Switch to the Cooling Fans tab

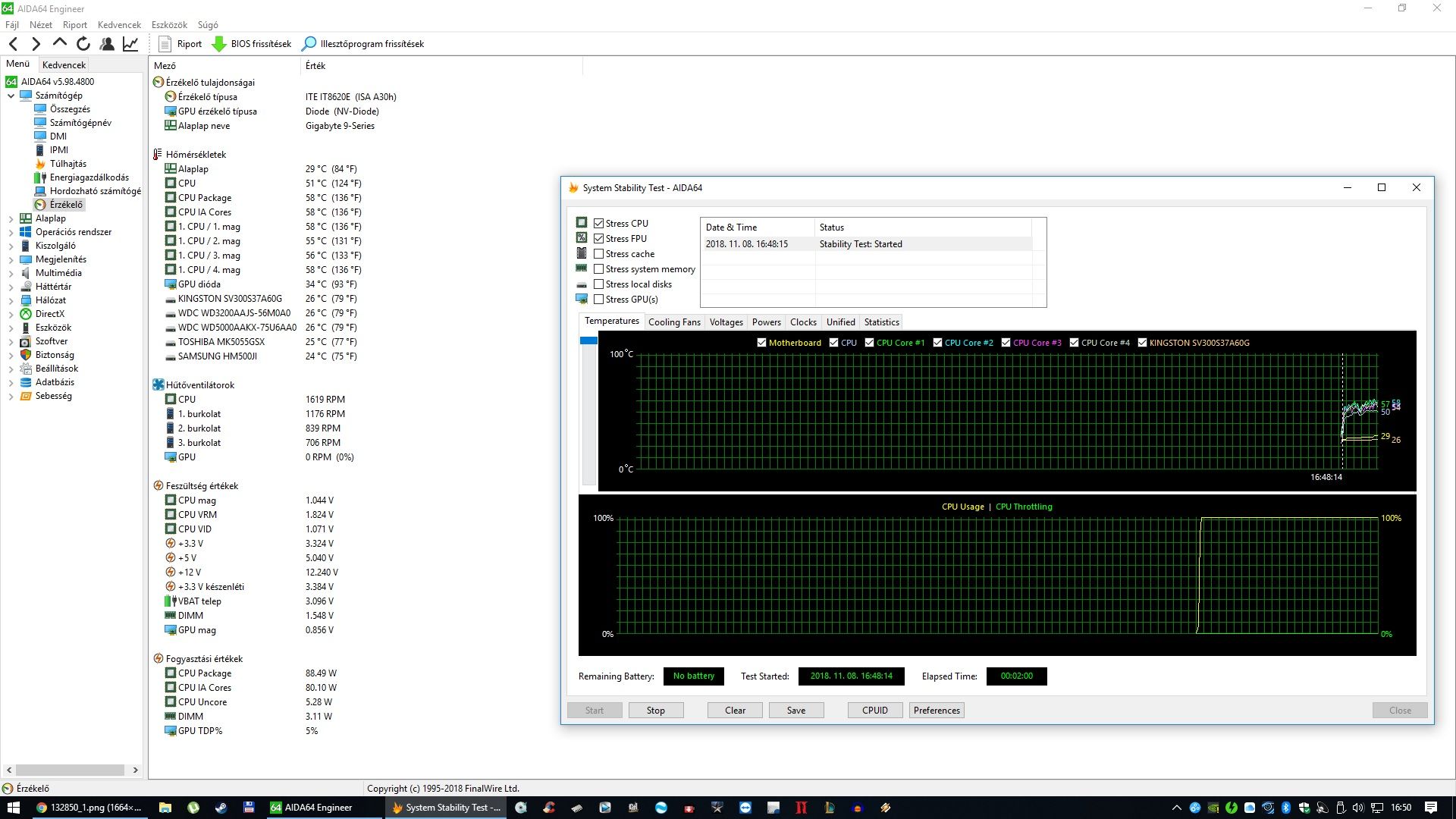(673, 322)
